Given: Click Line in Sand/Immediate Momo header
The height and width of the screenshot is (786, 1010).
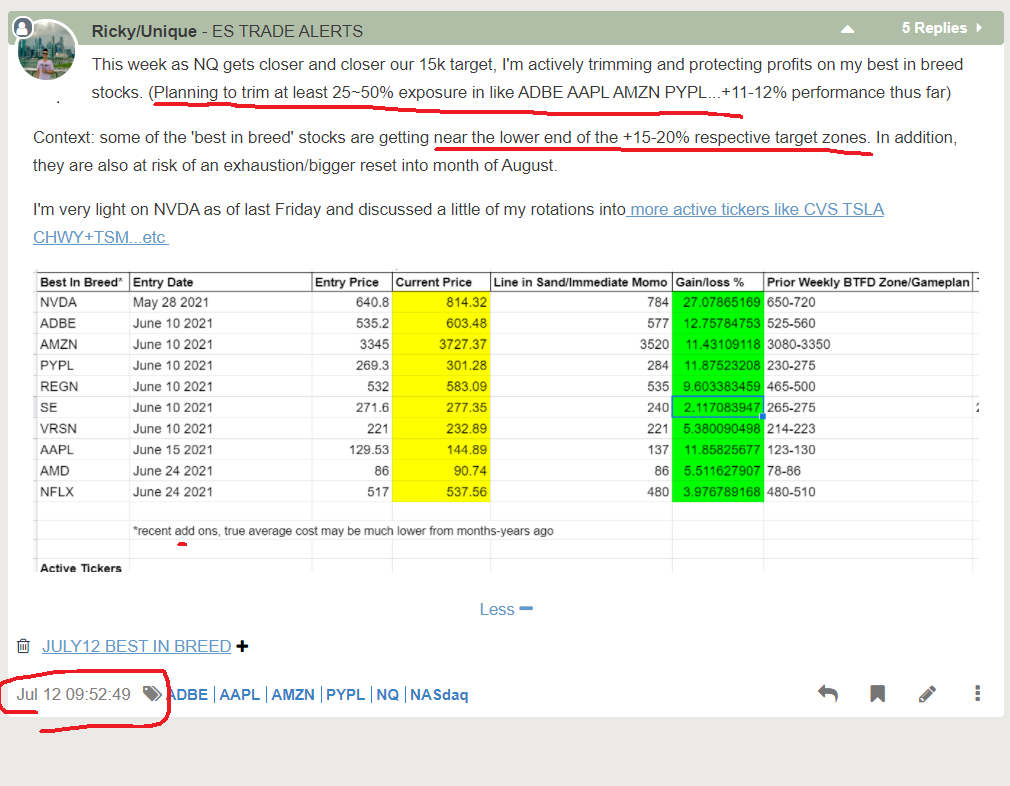Looking at the screenshot, I should click(x=581, y=282).
